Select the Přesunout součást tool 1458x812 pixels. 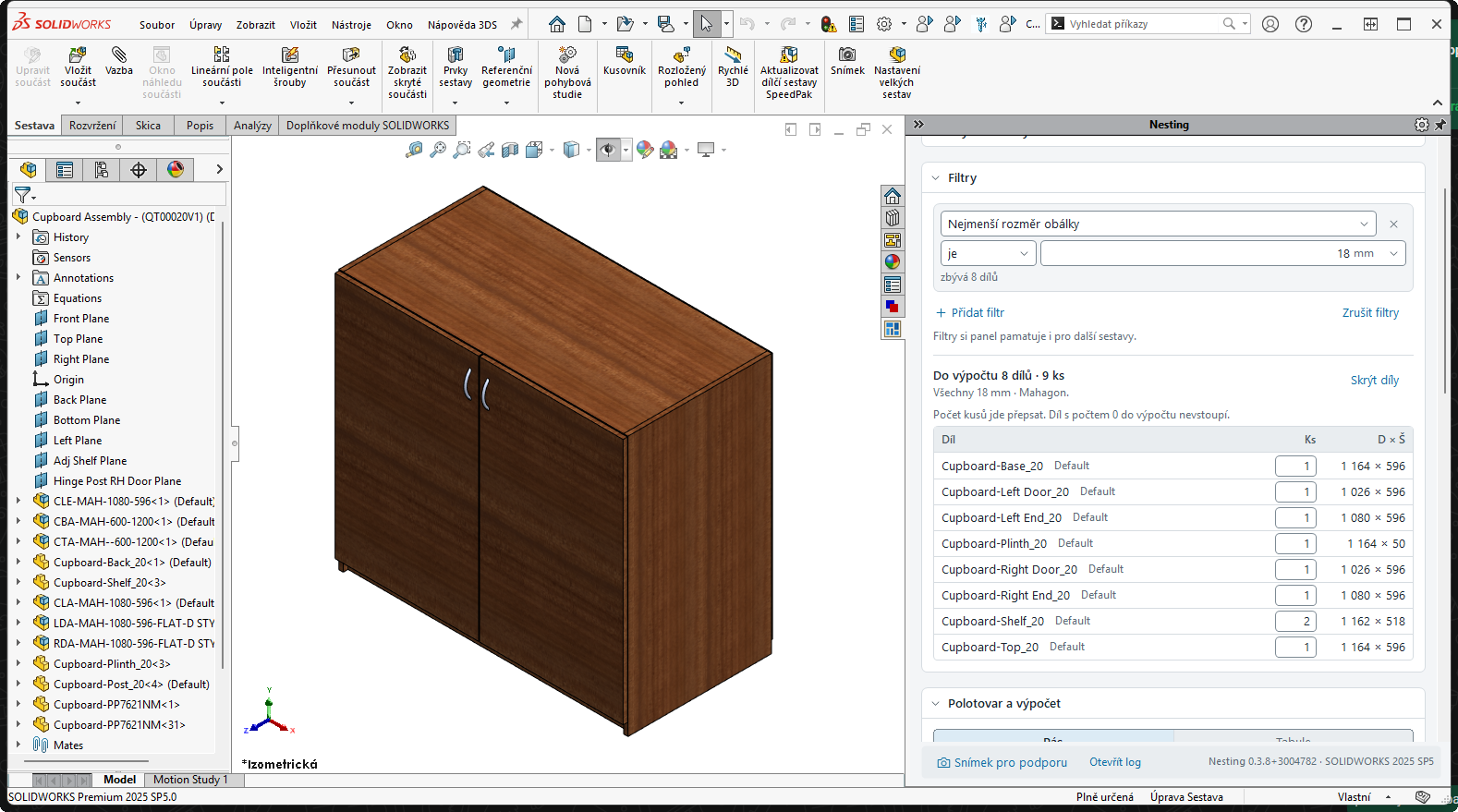tap(351, 67)
